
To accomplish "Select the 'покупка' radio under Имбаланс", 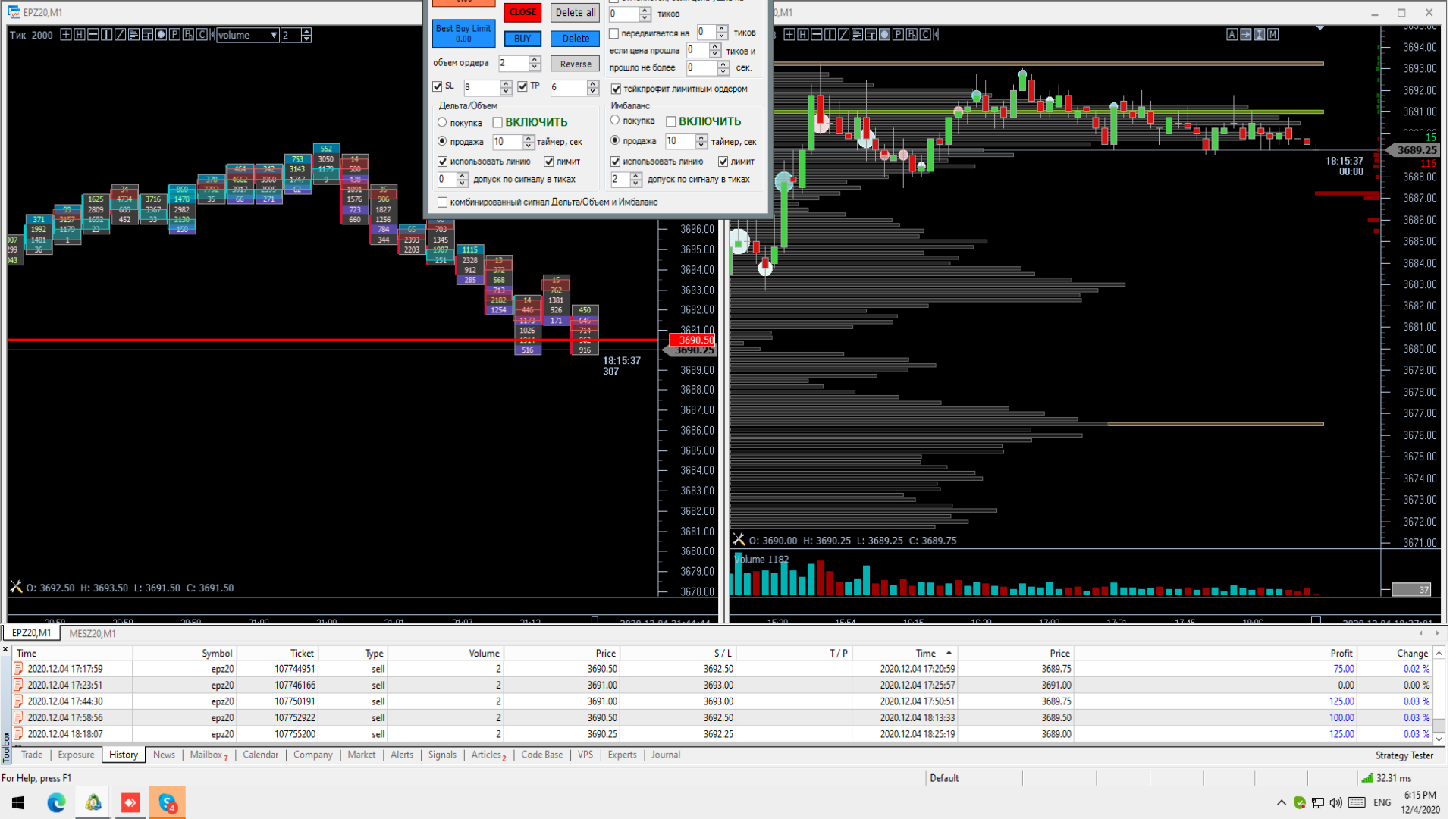I will click(x=615, y=121).
